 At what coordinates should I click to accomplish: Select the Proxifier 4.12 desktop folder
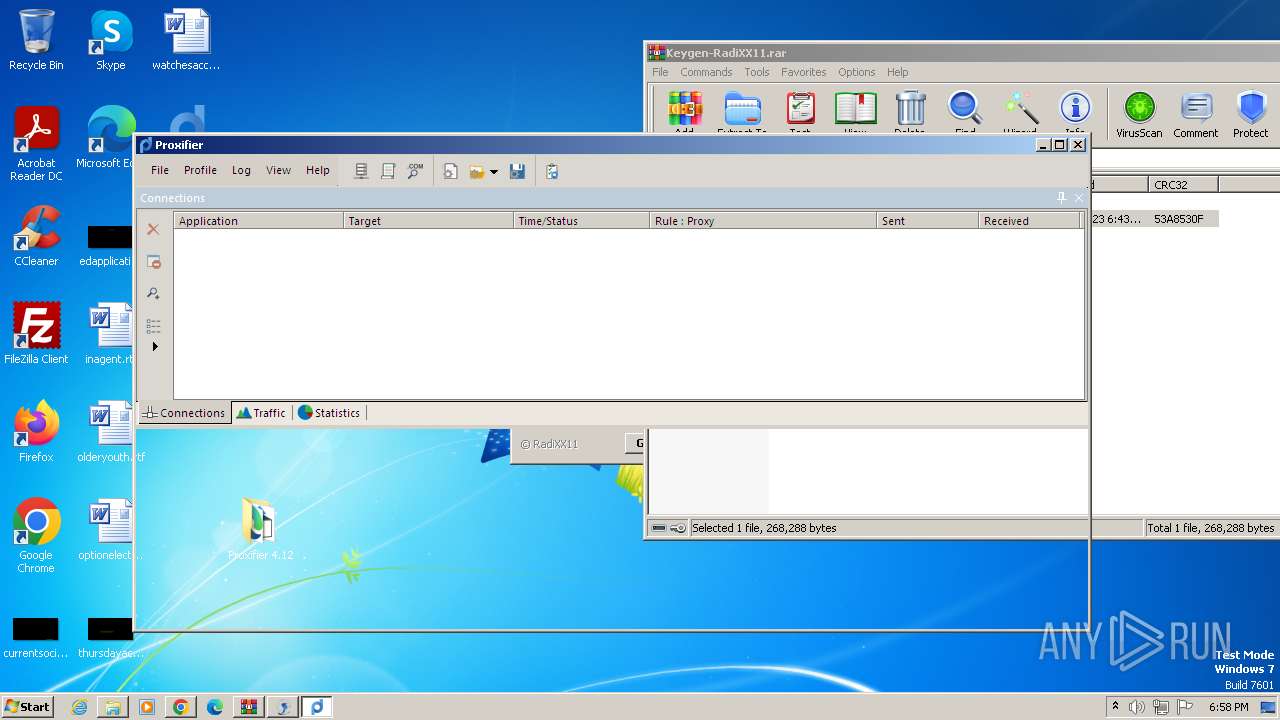[x=260, y=527]
